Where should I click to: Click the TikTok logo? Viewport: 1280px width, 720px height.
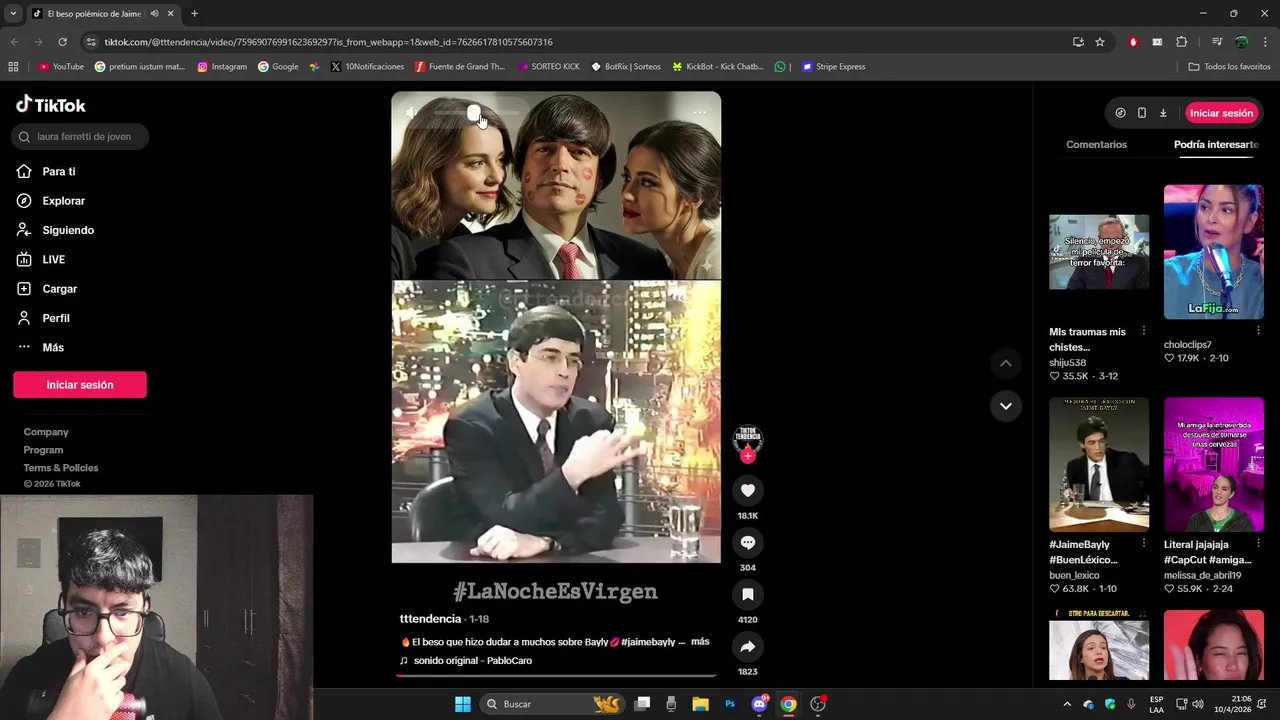pos(50,105)
